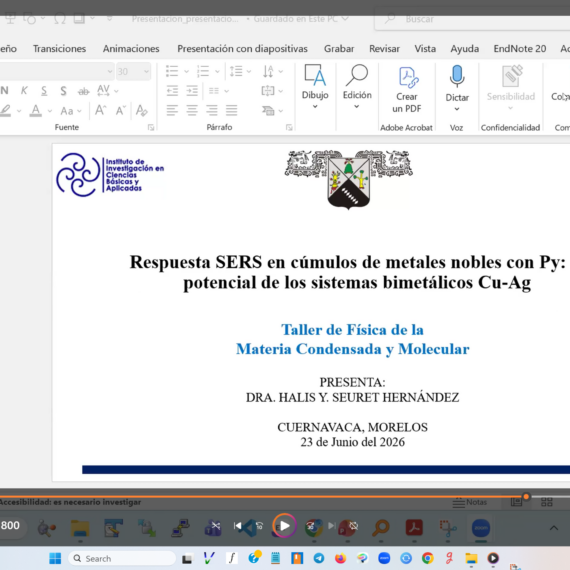Expand the numbering style arrow
The height and width of the screenshot is (570, 570).
(x=217, y=72)
